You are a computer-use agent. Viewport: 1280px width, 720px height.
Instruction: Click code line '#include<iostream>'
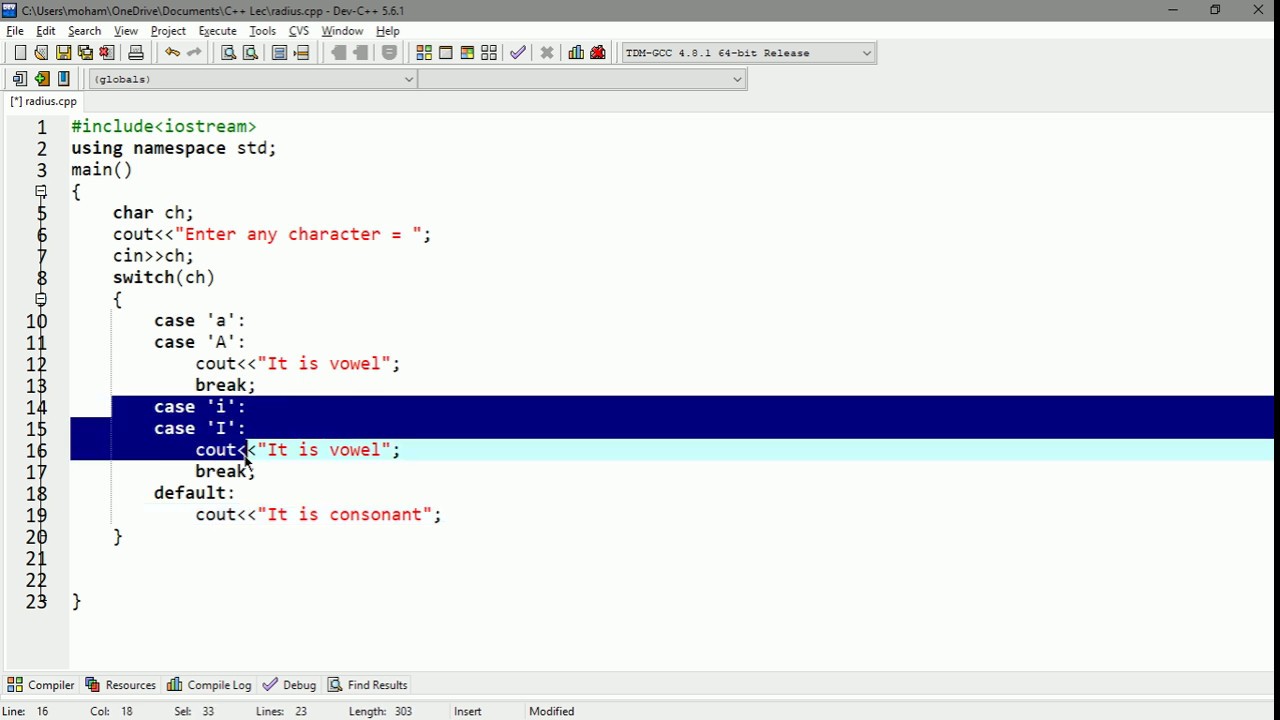(164, 126)
